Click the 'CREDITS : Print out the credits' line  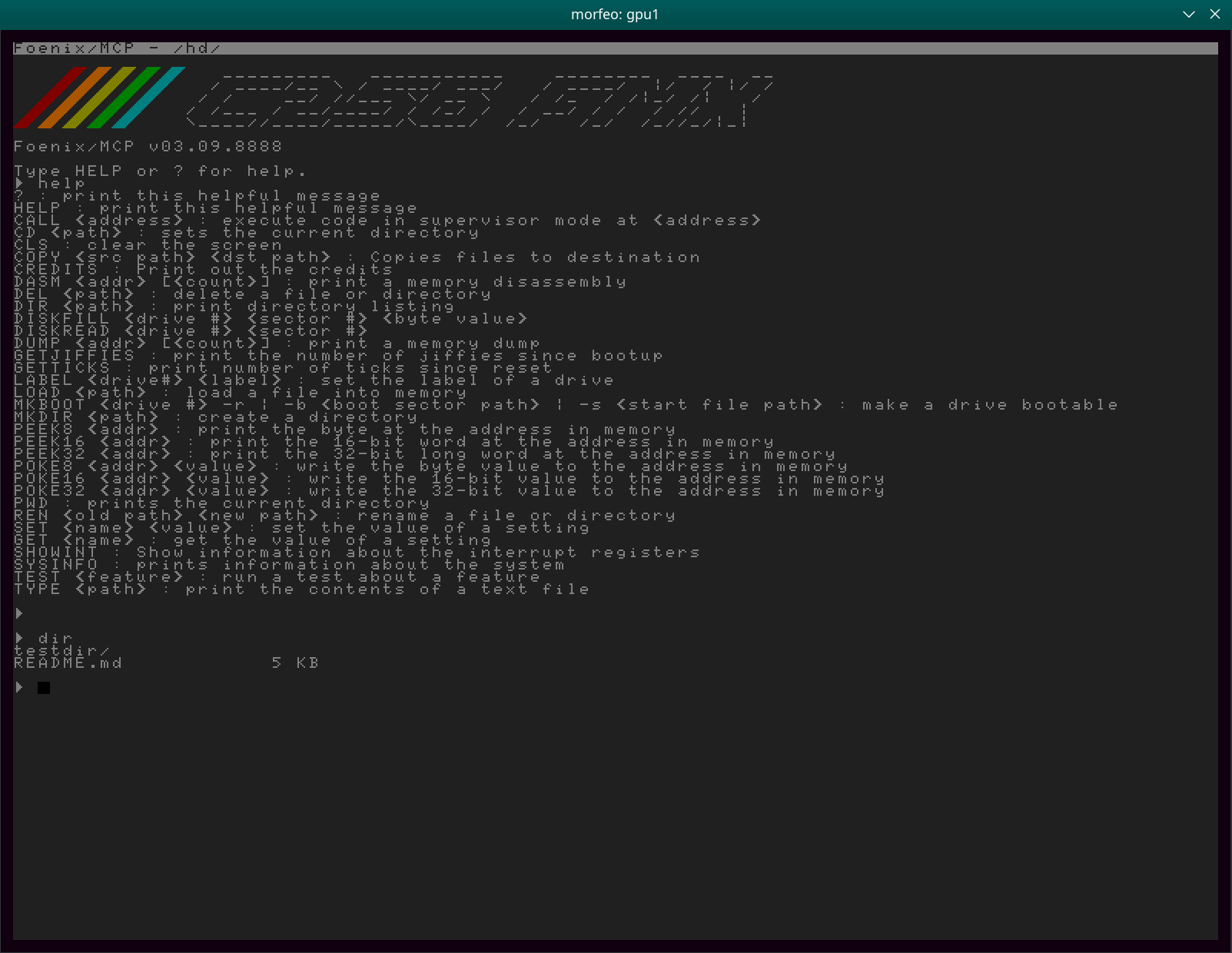(x=204, y=269)
